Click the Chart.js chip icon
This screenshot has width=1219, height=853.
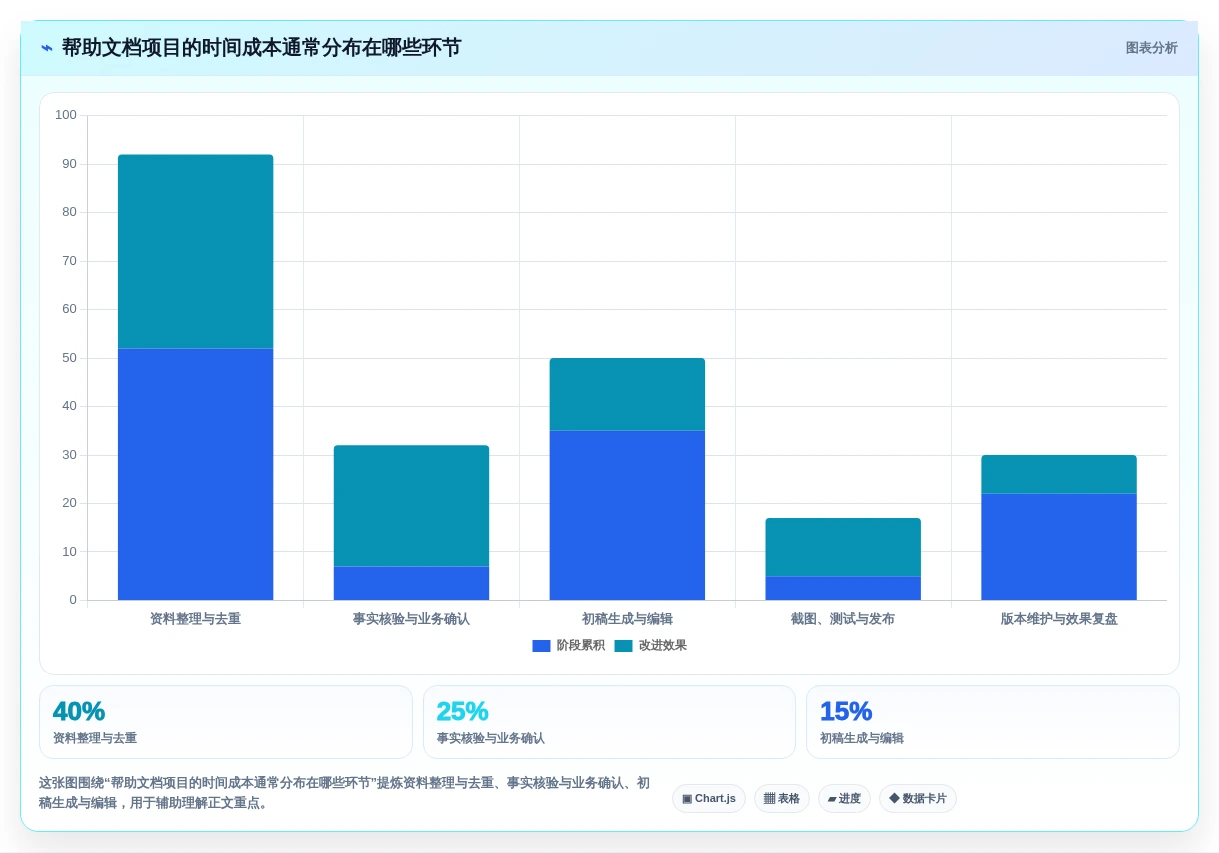[x=687, y=799]
